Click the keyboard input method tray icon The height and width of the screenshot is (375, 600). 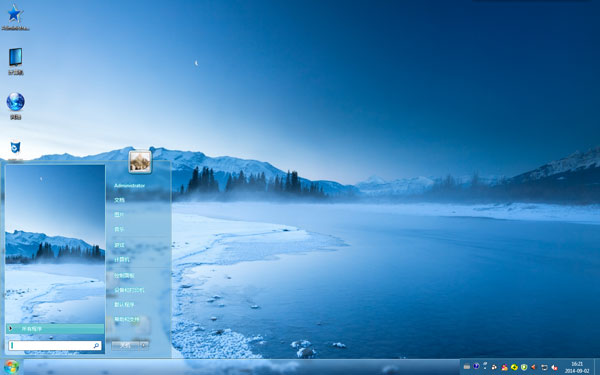[467, 367]
